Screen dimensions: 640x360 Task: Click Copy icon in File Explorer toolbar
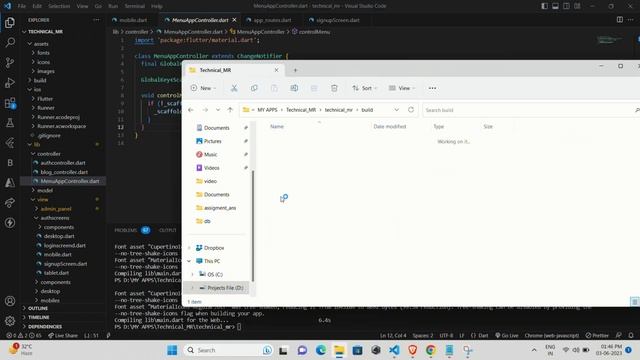254,88
